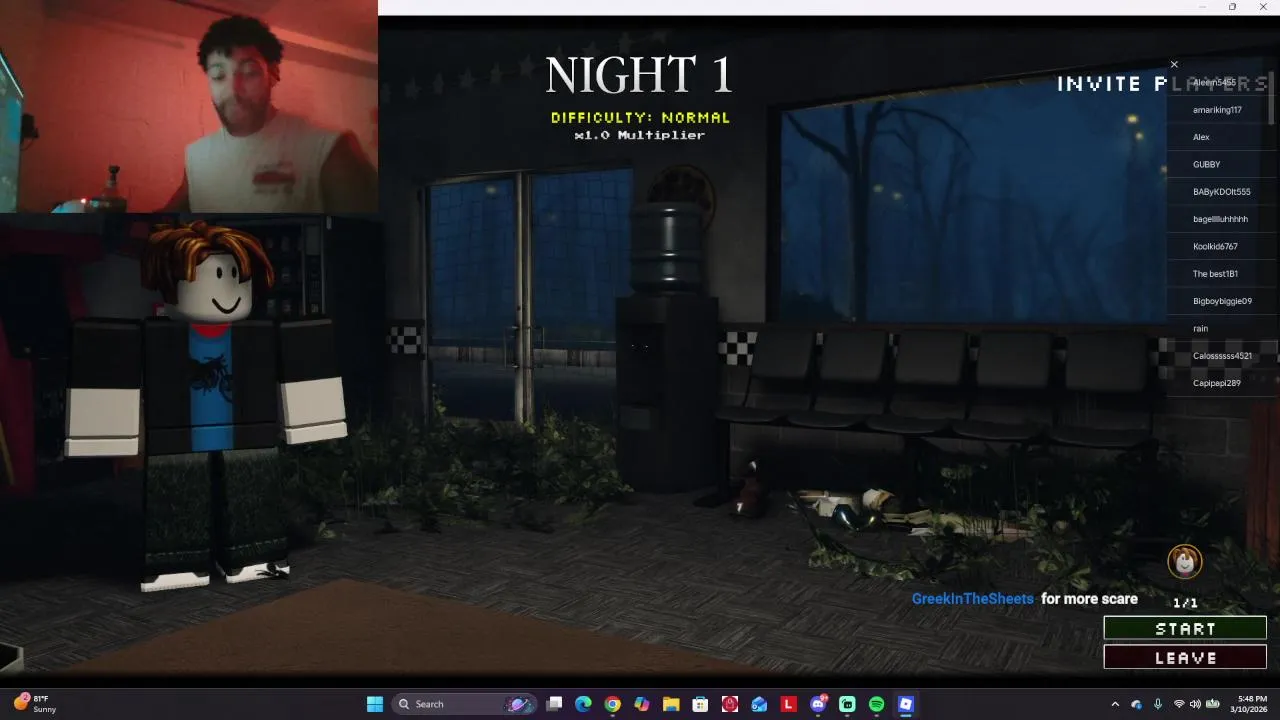Click the player avatar icon above 1/1
Viewport: 1280px width, 720px height.
(x=1185, y=562)
